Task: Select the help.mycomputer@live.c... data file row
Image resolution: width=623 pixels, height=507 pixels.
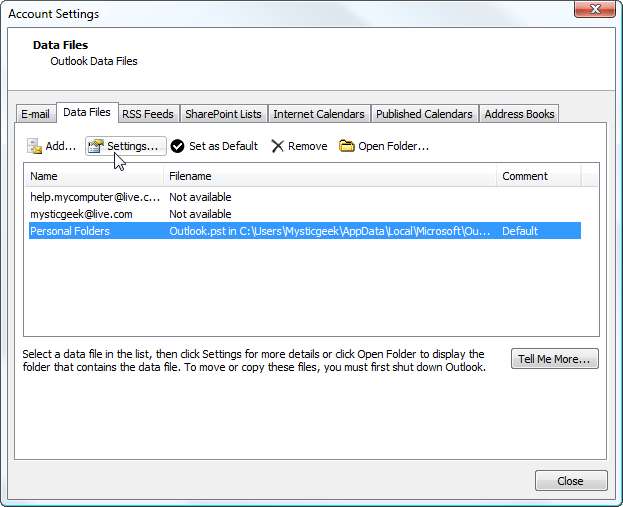Action: pos(305,197)
